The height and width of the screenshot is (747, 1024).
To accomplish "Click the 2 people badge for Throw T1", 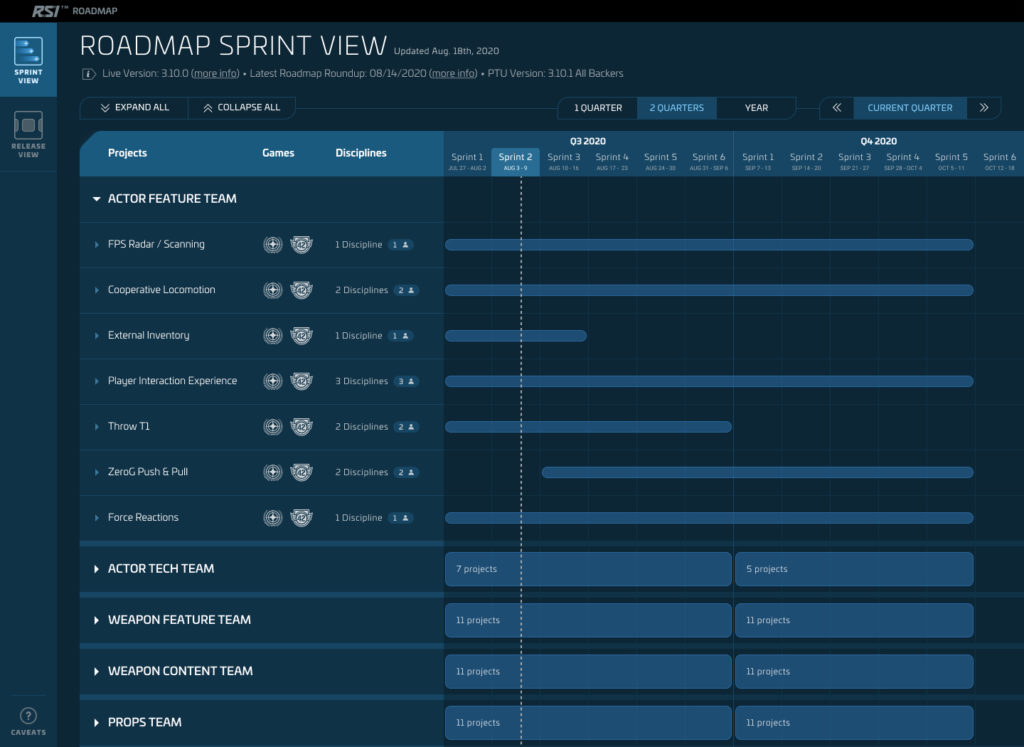I will pyautogui.click(x=406, y=427).
